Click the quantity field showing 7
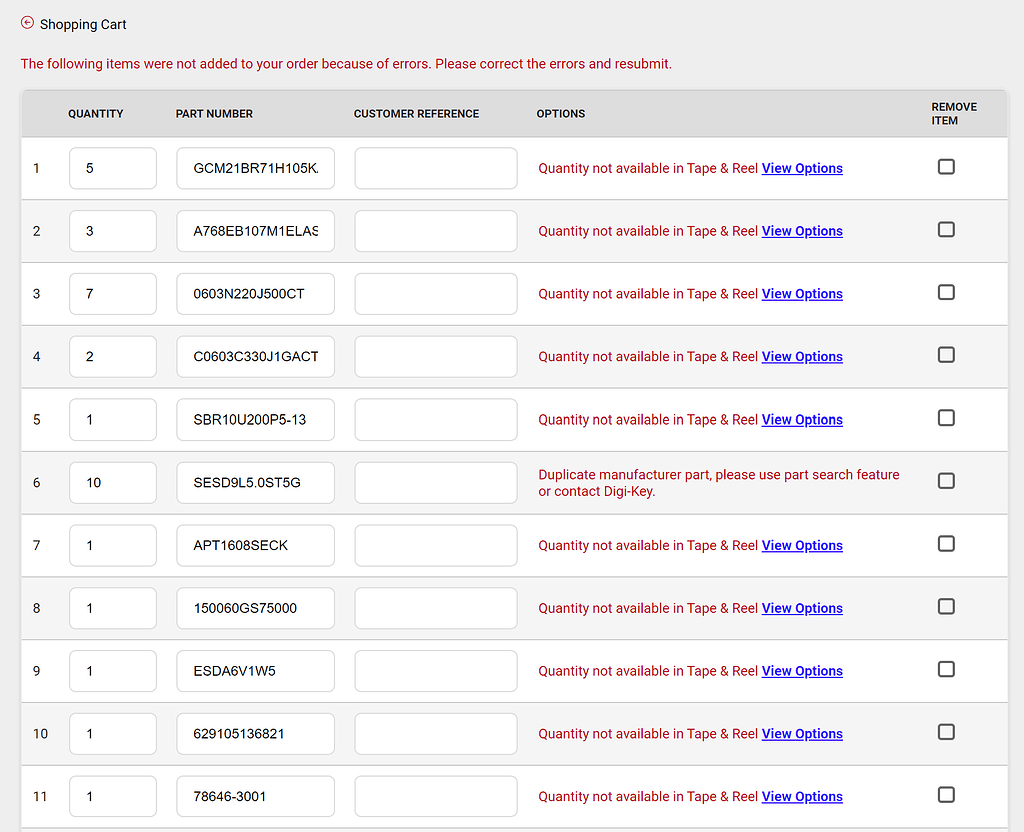 [x=112, y=293]
